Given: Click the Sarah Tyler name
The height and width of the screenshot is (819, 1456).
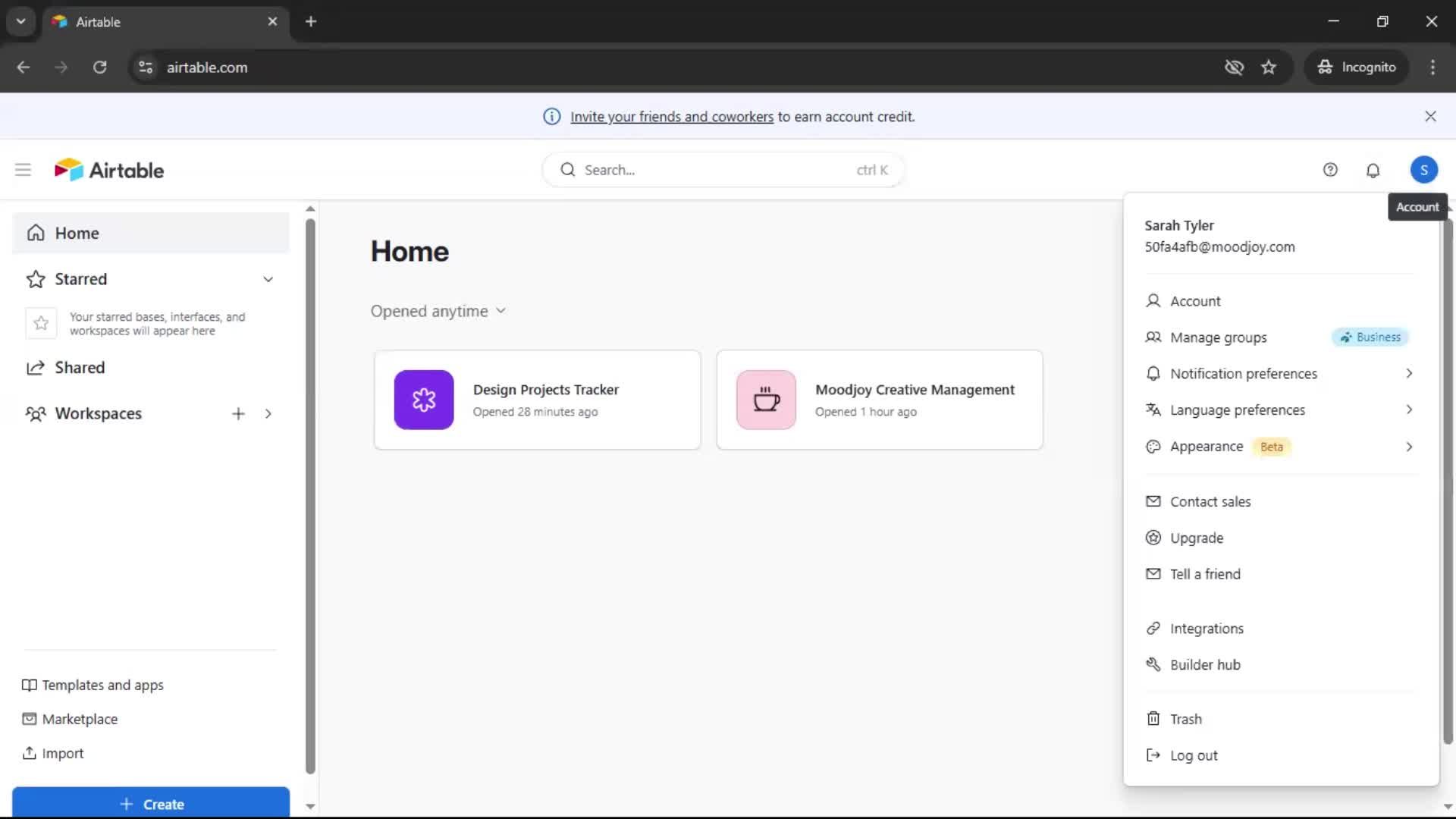Looking at the screenshot, I should point(1179,225).
